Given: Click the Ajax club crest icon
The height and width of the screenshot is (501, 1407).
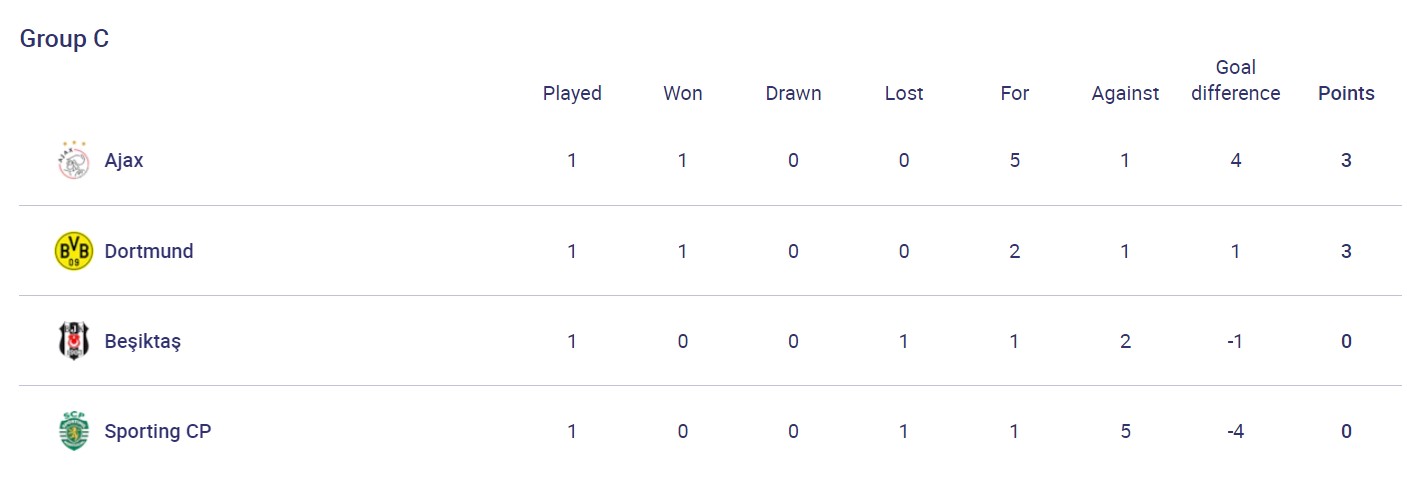Looking at the screenshot, I should tap(73, 160).
